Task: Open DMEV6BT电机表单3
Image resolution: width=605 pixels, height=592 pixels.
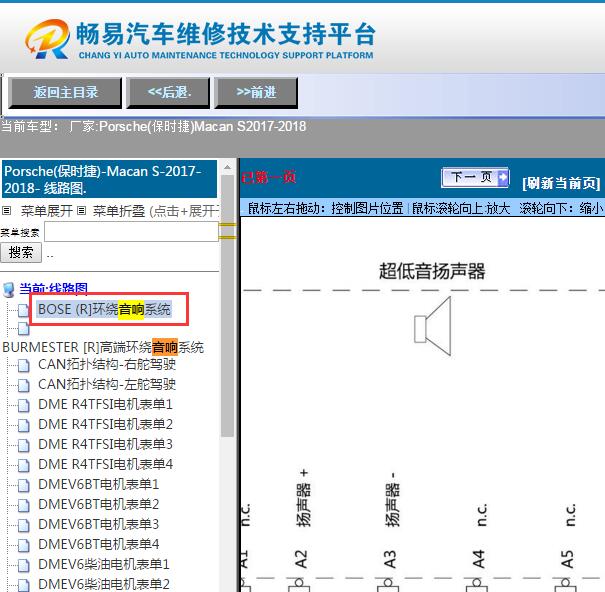Action: coord(98,524)
